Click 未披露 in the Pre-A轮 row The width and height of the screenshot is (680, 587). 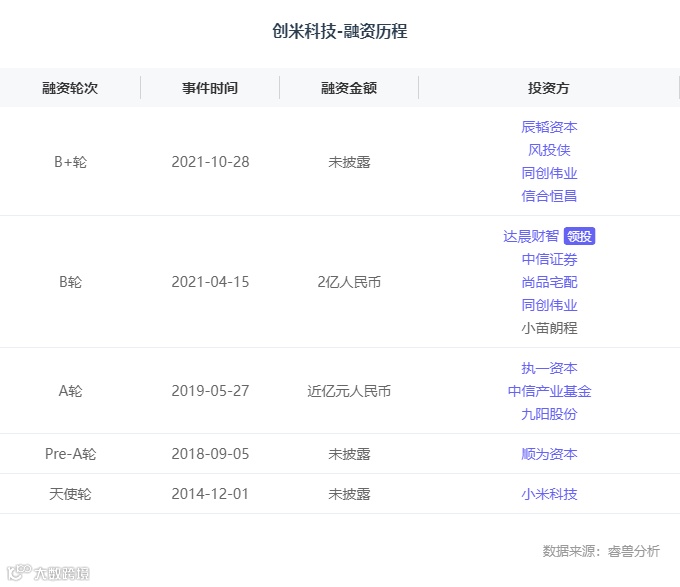point(349,454)
